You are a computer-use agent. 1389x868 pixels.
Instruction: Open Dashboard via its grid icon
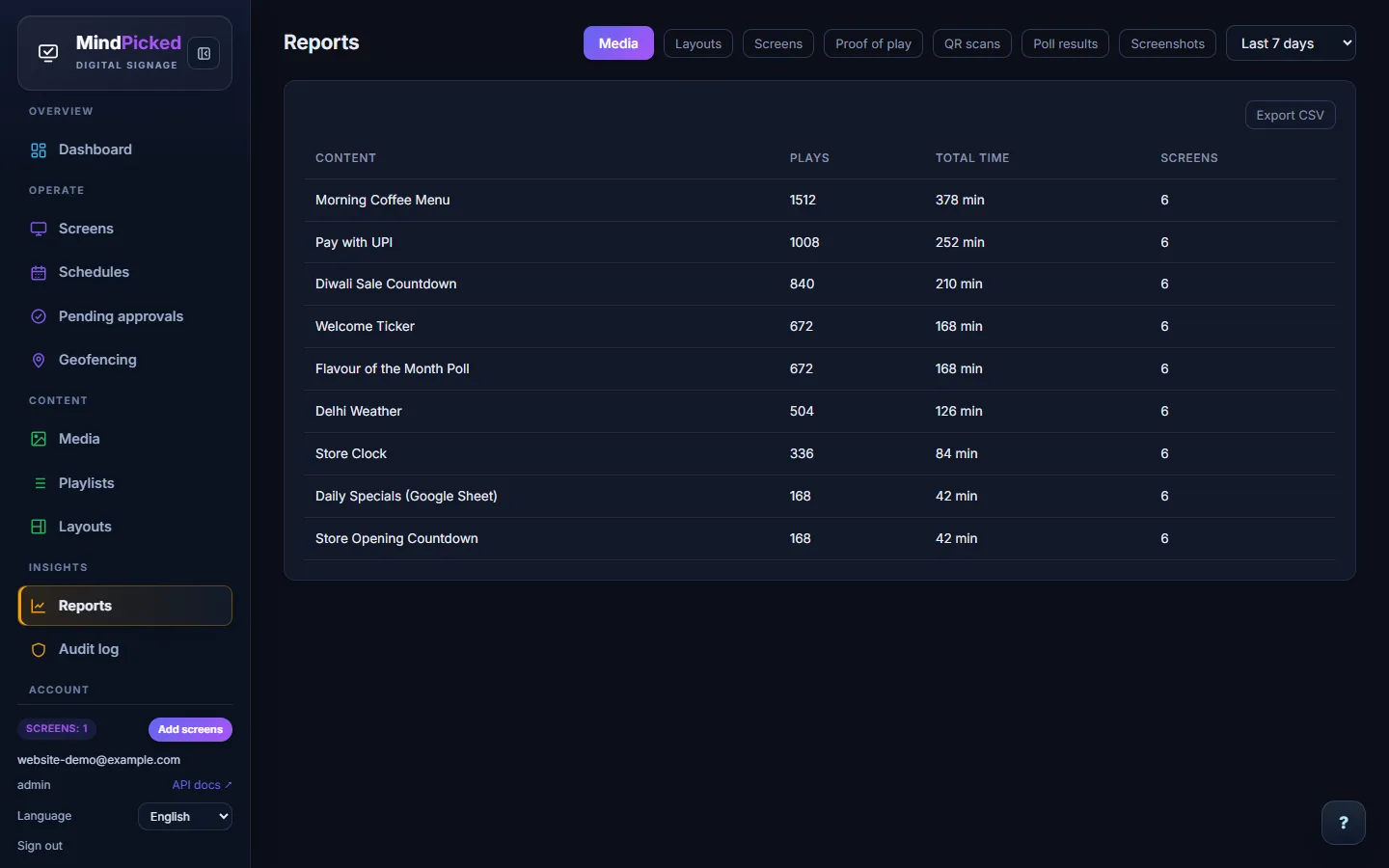pos(39,150)
